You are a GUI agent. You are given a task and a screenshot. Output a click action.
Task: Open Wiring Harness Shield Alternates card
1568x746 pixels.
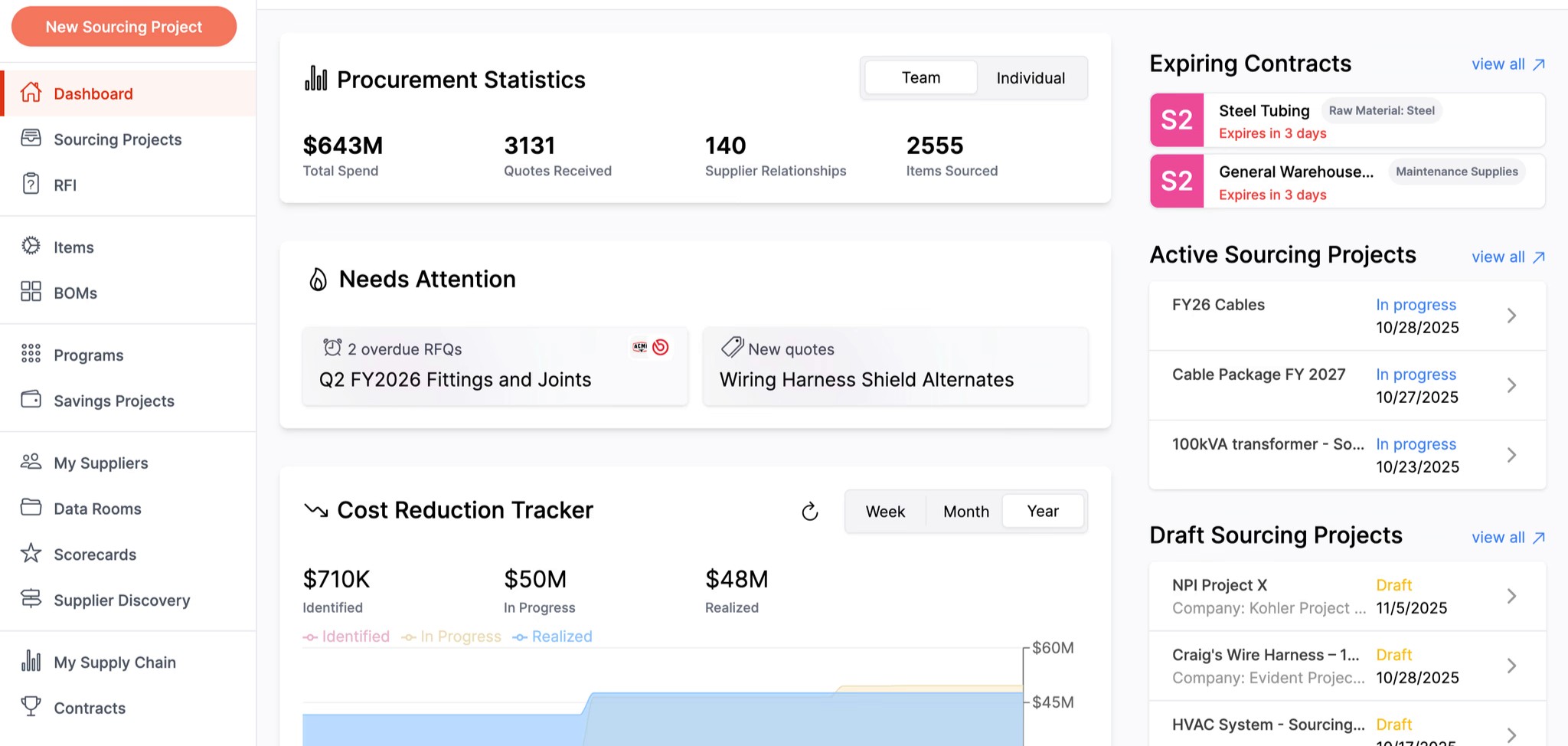[896, 366]
